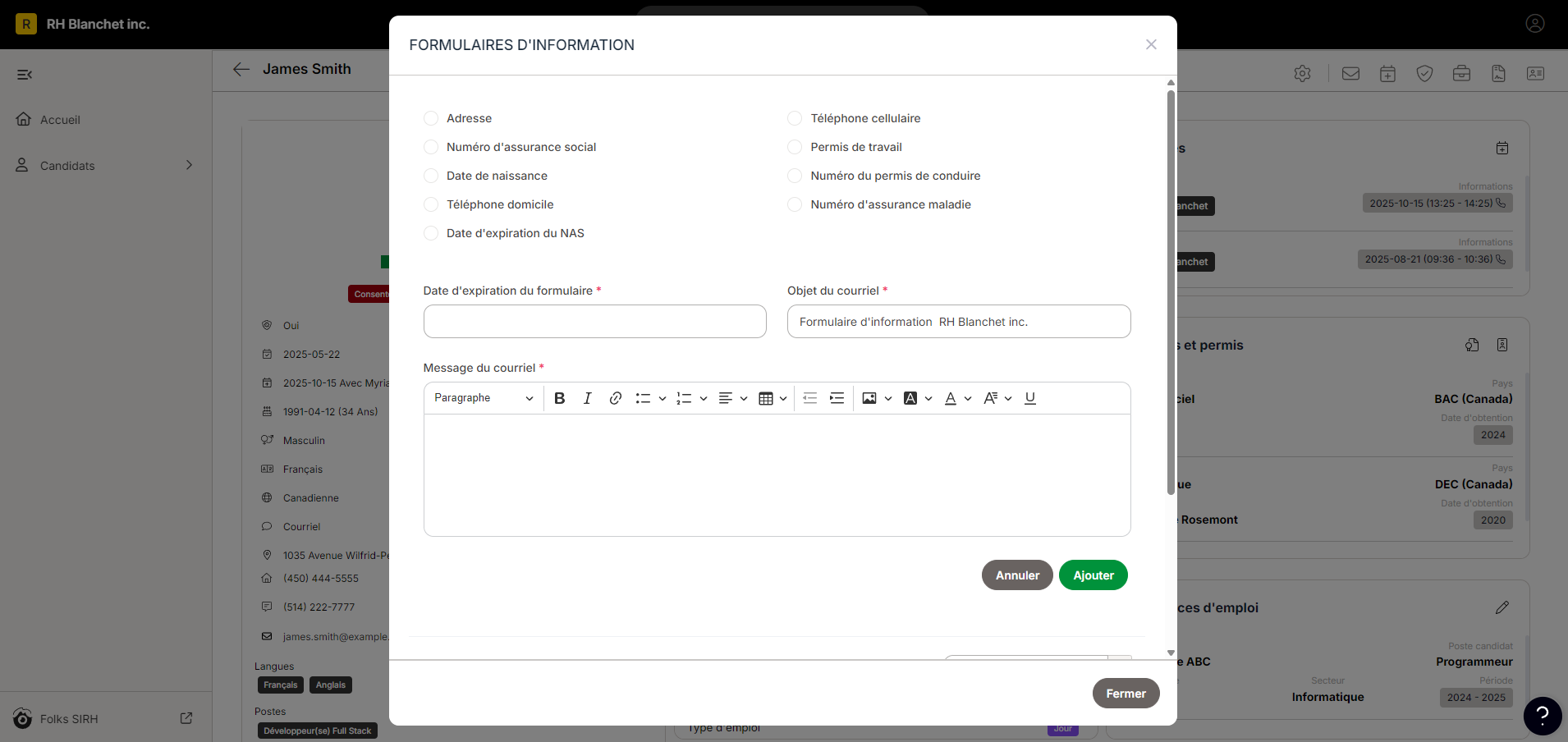This screenshot has width=1568, height=742.
Task: Select Numéro d'assurance social option
Action: [431, 147]
